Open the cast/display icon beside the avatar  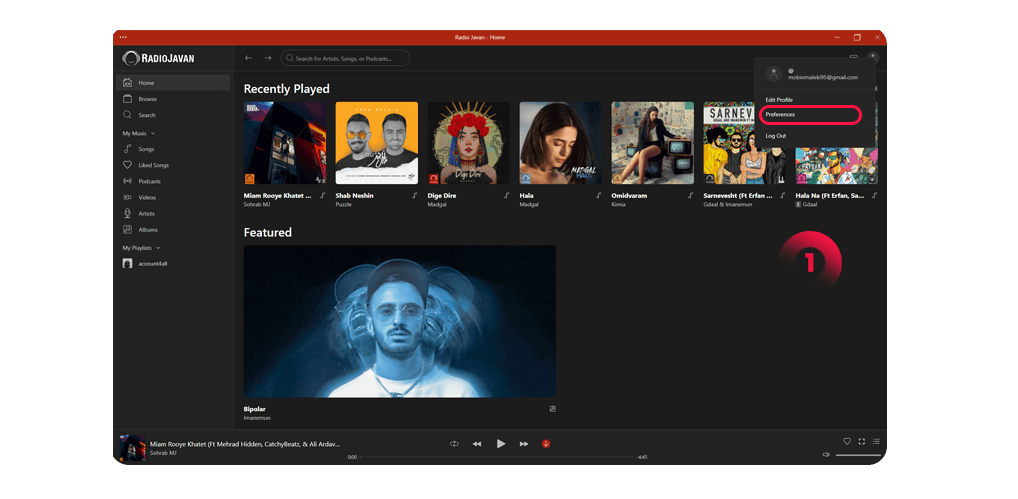(854, 58)
